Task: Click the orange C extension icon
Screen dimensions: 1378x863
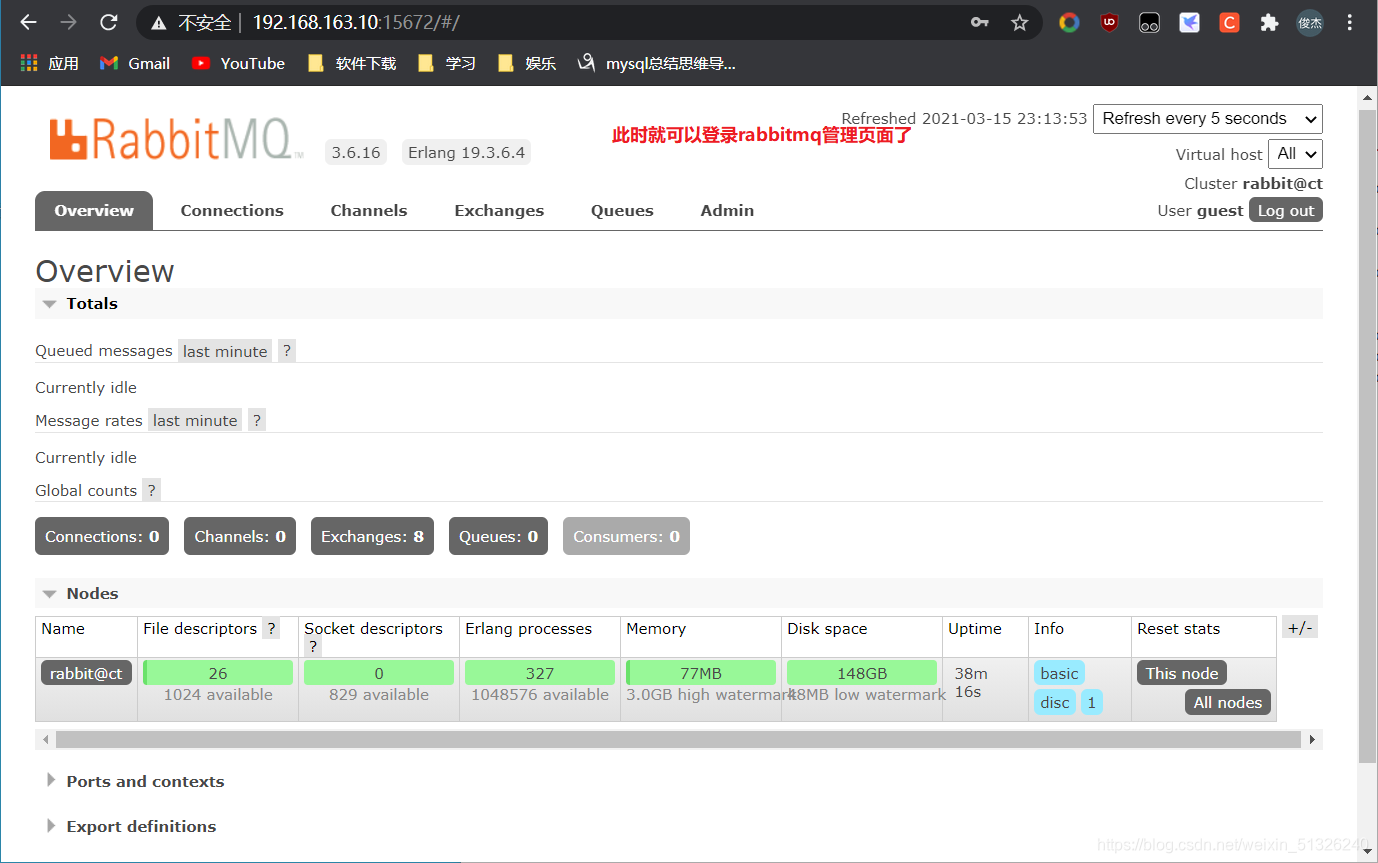Action: [x=1229, y=22]
